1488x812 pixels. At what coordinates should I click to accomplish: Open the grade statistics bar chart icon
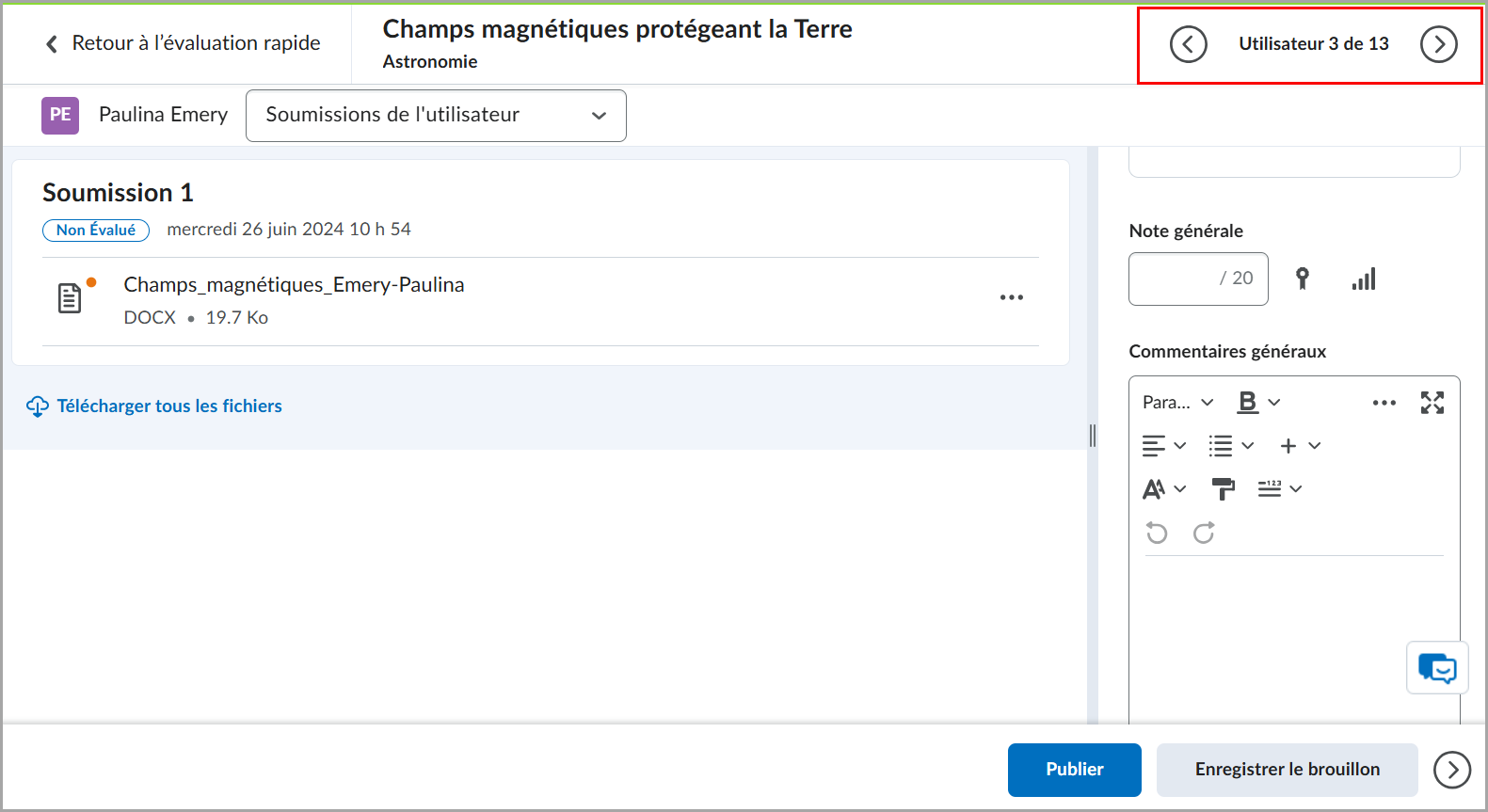tap(1364, 279)
